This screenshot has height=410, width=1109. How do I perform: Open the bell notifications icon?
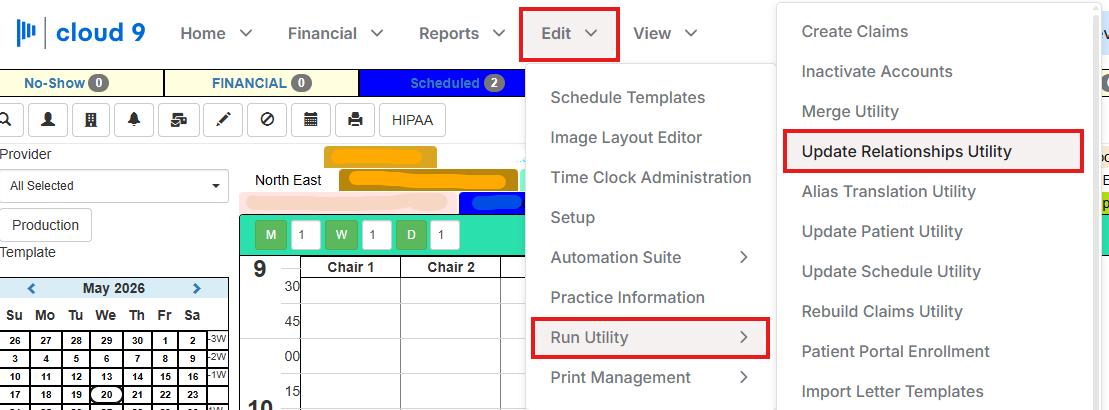134,120
